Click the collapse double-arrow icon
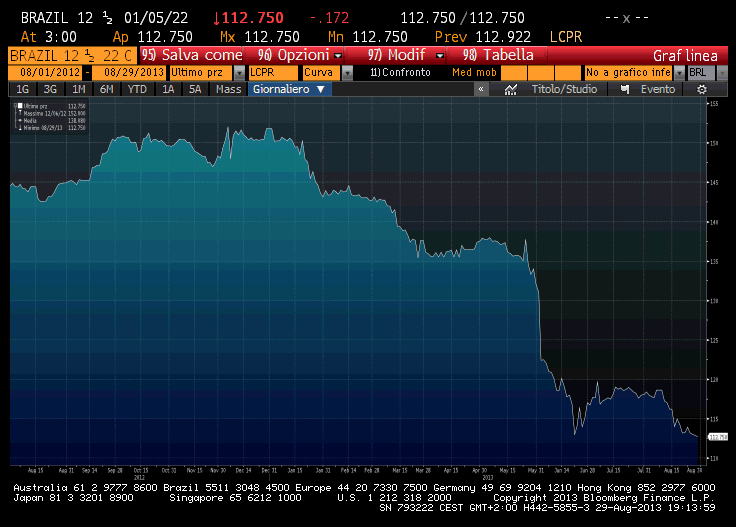 tap(481, 89)
